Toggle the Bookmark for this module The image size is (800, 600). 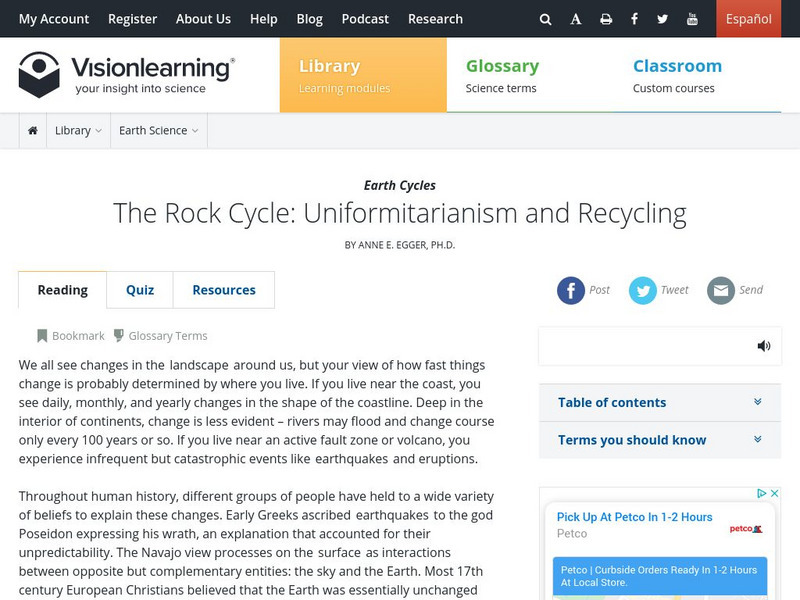click(70, 336)
